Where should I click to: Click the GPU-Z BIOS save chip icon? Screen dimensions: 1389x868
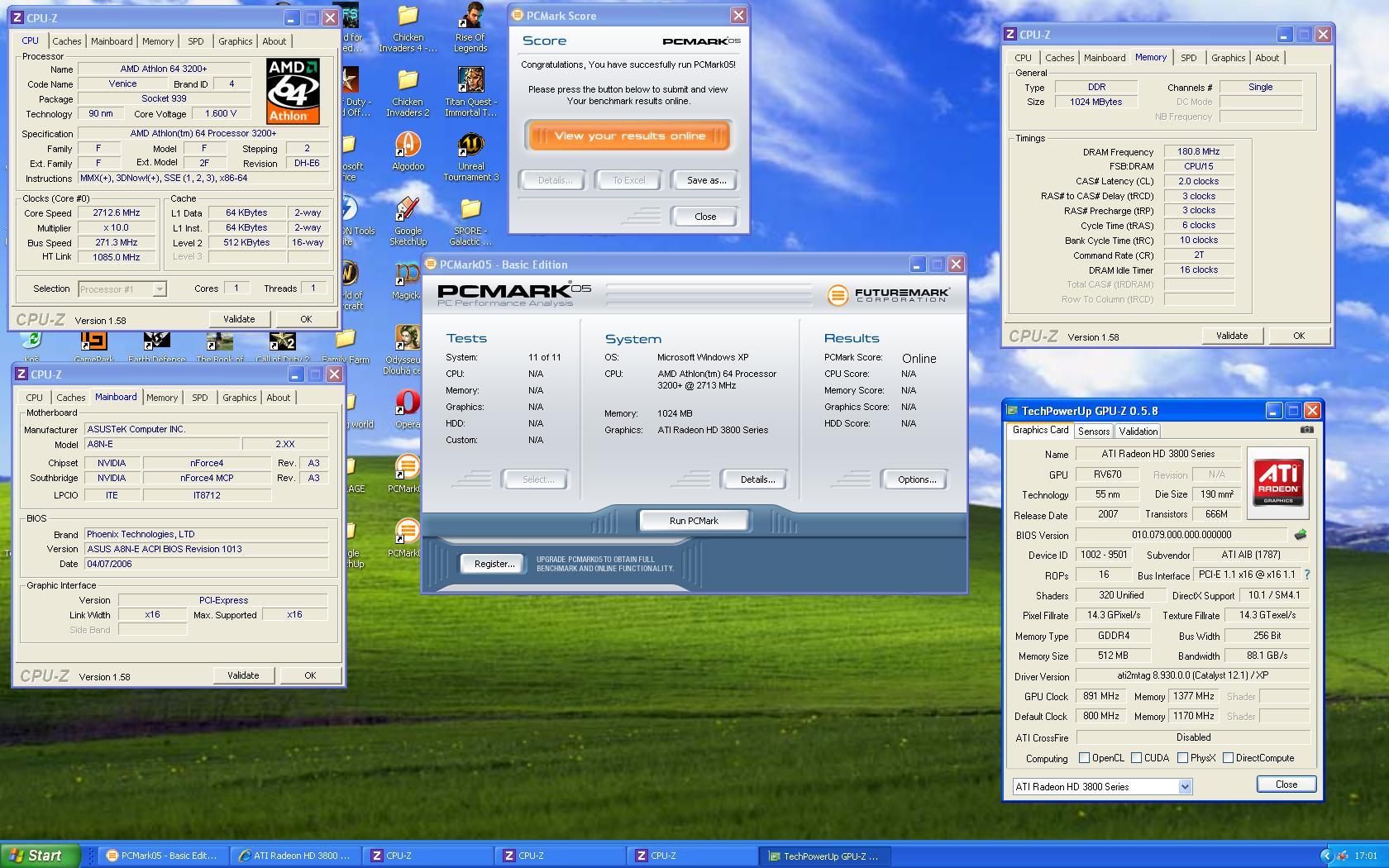(x=1301, y=535)
